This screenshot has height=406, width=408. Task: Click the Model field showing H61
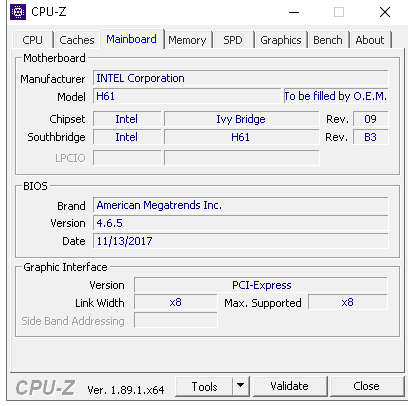click(x=187, y=96)
